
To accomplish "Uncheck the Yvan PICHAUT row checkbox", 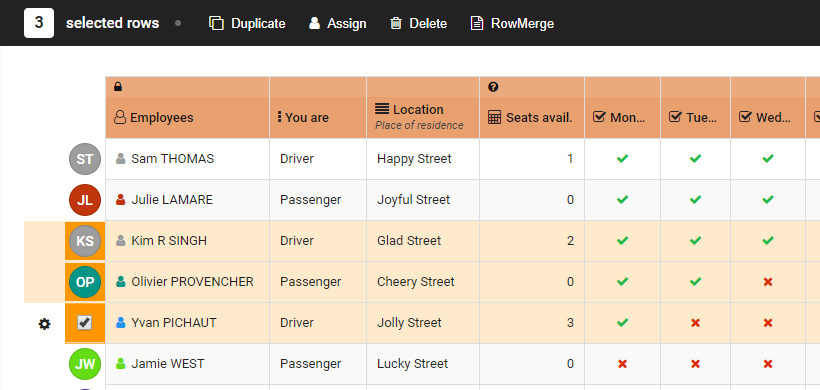I will pos(84,323).
